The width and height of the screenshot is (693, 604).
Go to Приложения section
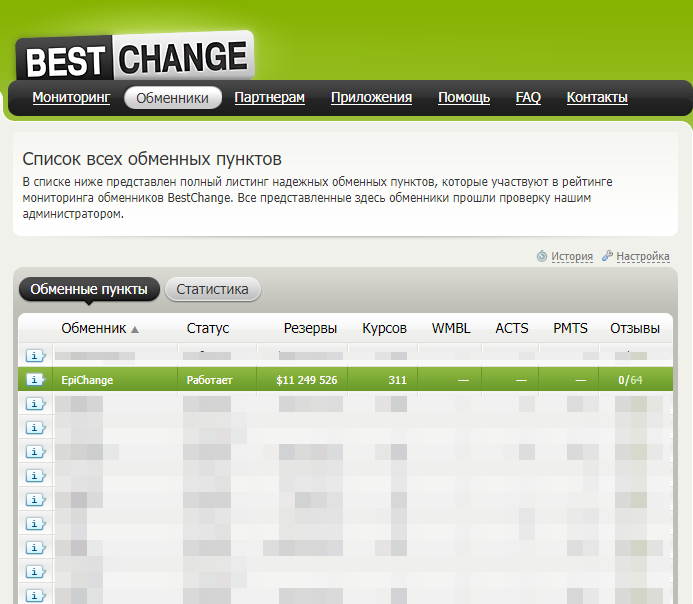coord(371,97)
